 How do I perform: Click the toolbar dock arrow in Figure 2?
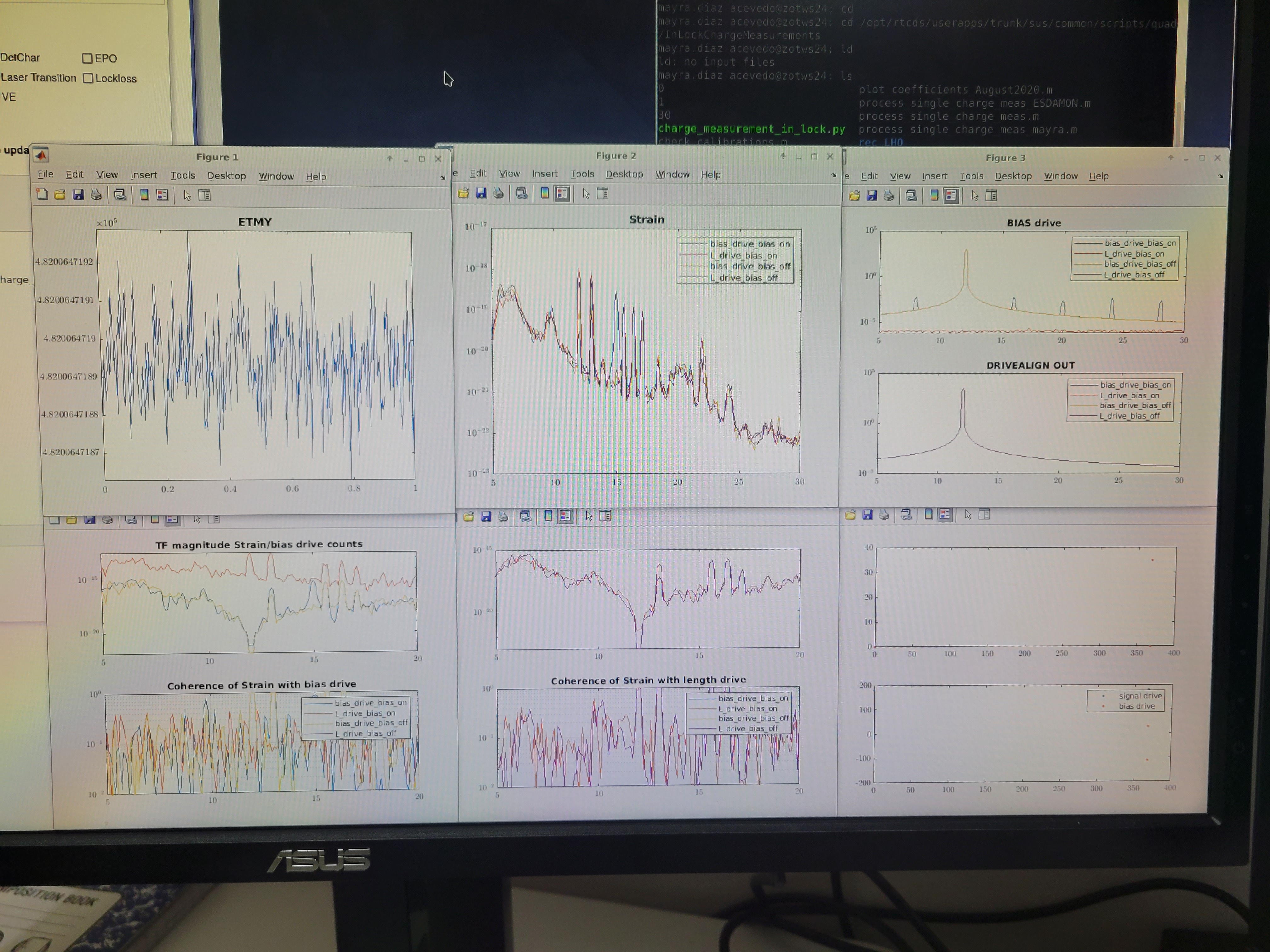coord(834,175)
